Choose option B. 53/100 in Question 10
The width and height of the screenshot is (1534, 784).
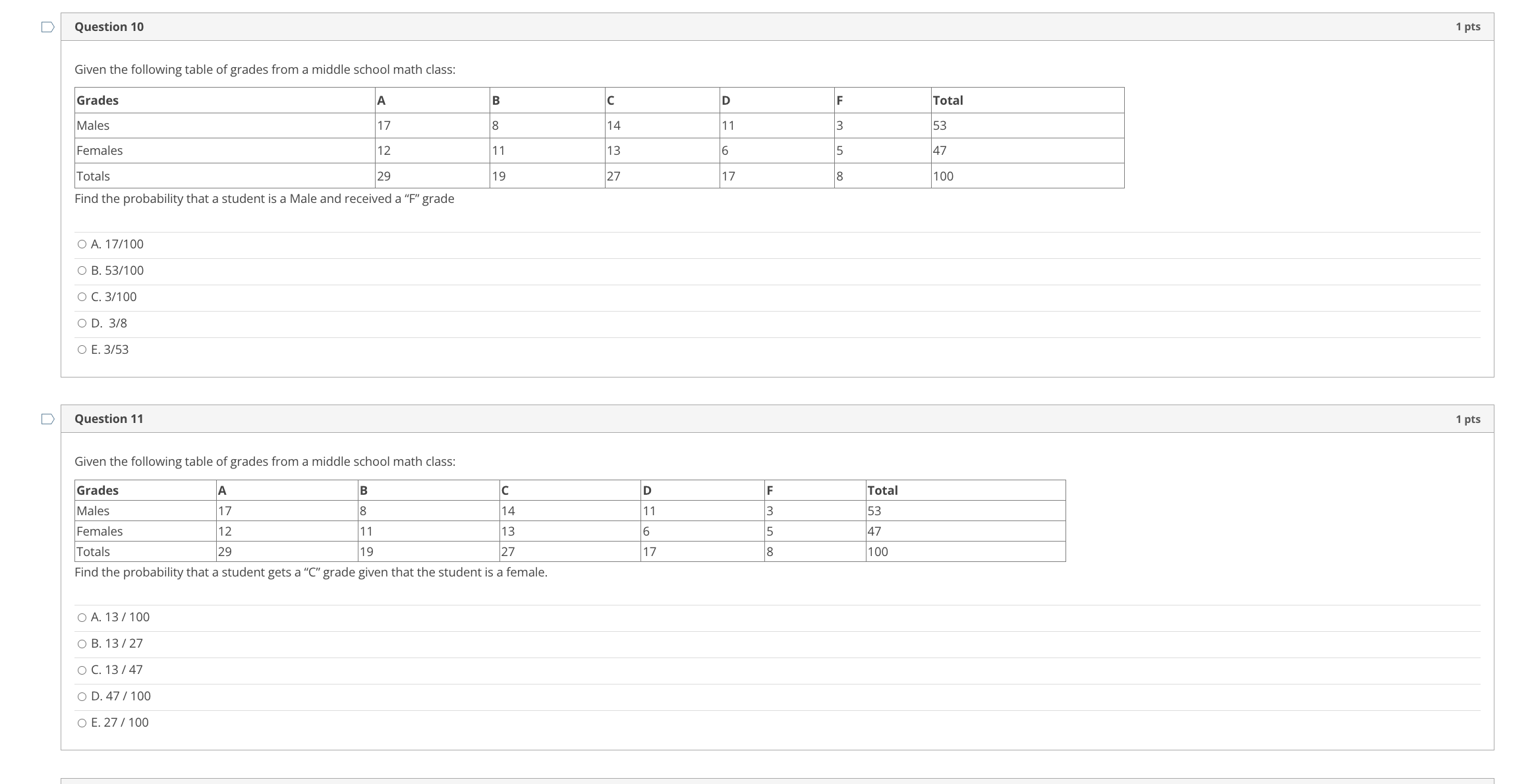point(82,271)
